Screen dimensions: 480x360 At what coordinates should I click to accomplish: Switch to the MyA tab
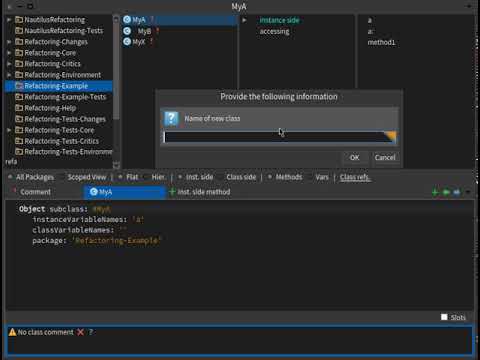click(125, 192)
